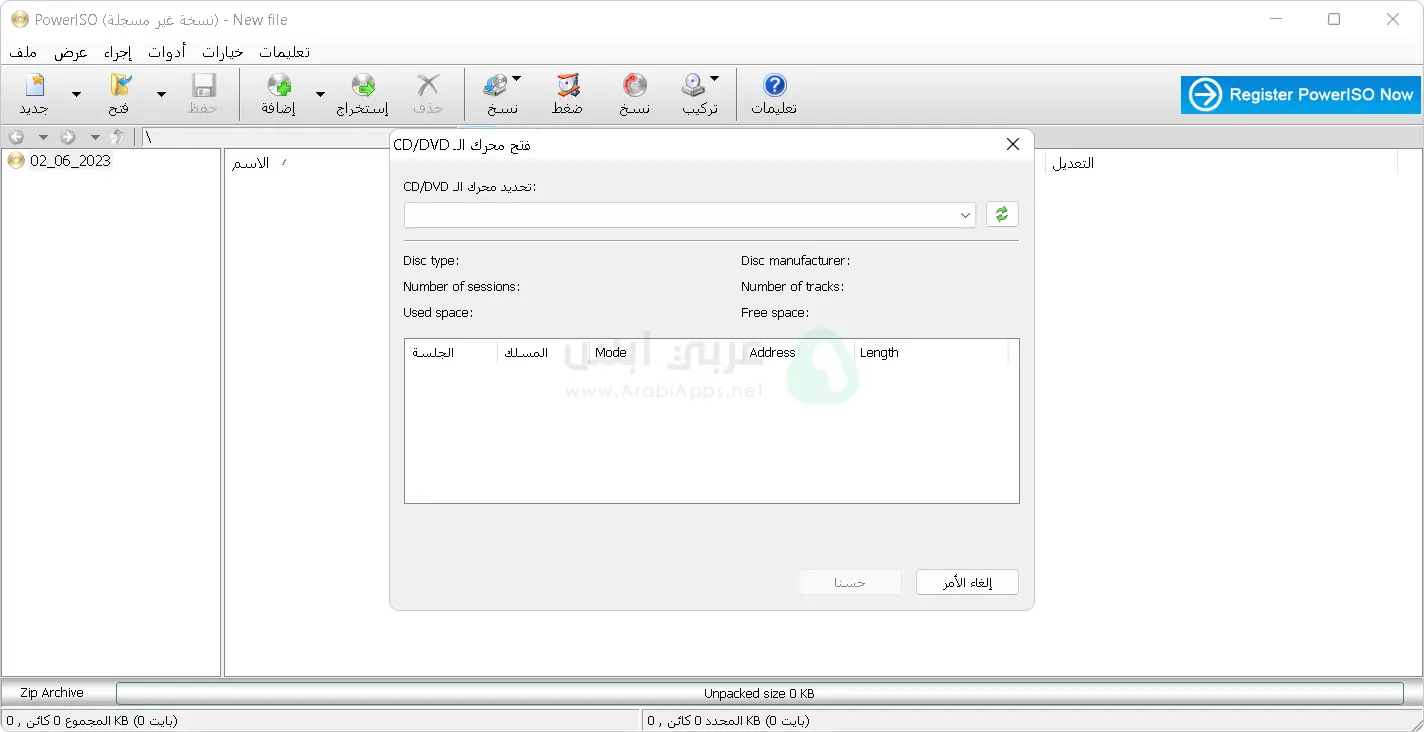Image resolution: width=1424 pixels, height=732 pixels.
Task: Click the Open (فتح) folder icon
Action: [120, 87]
